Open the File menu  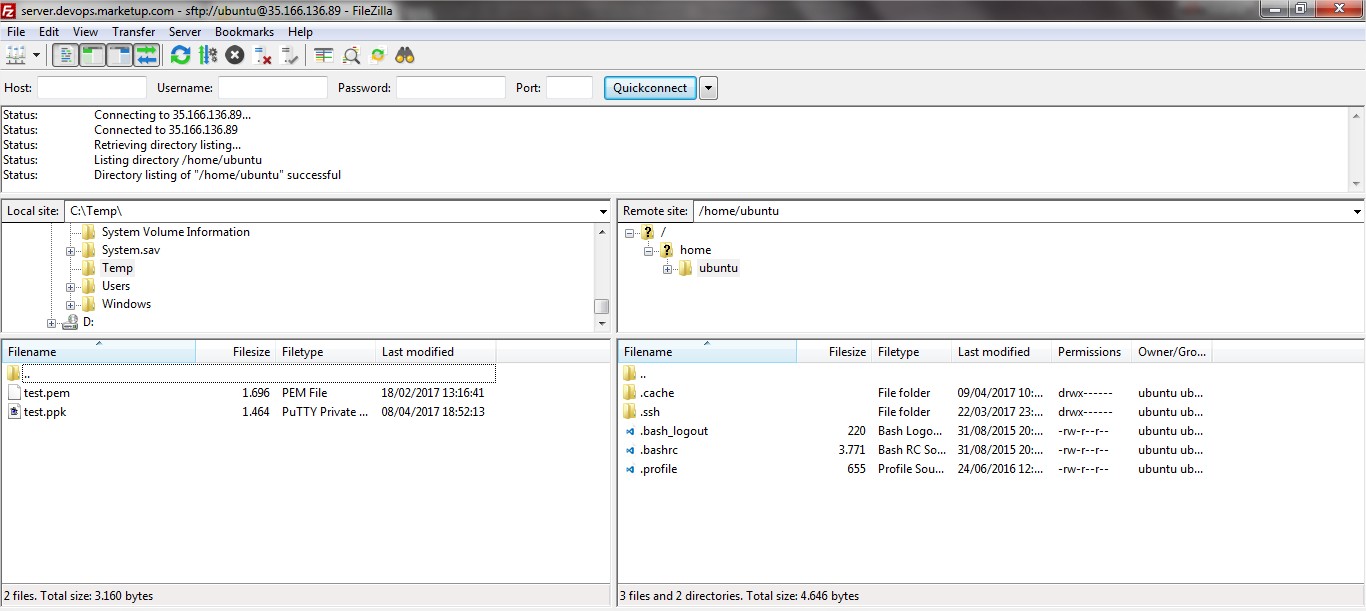pyautogui.click(x=16, y=32)
